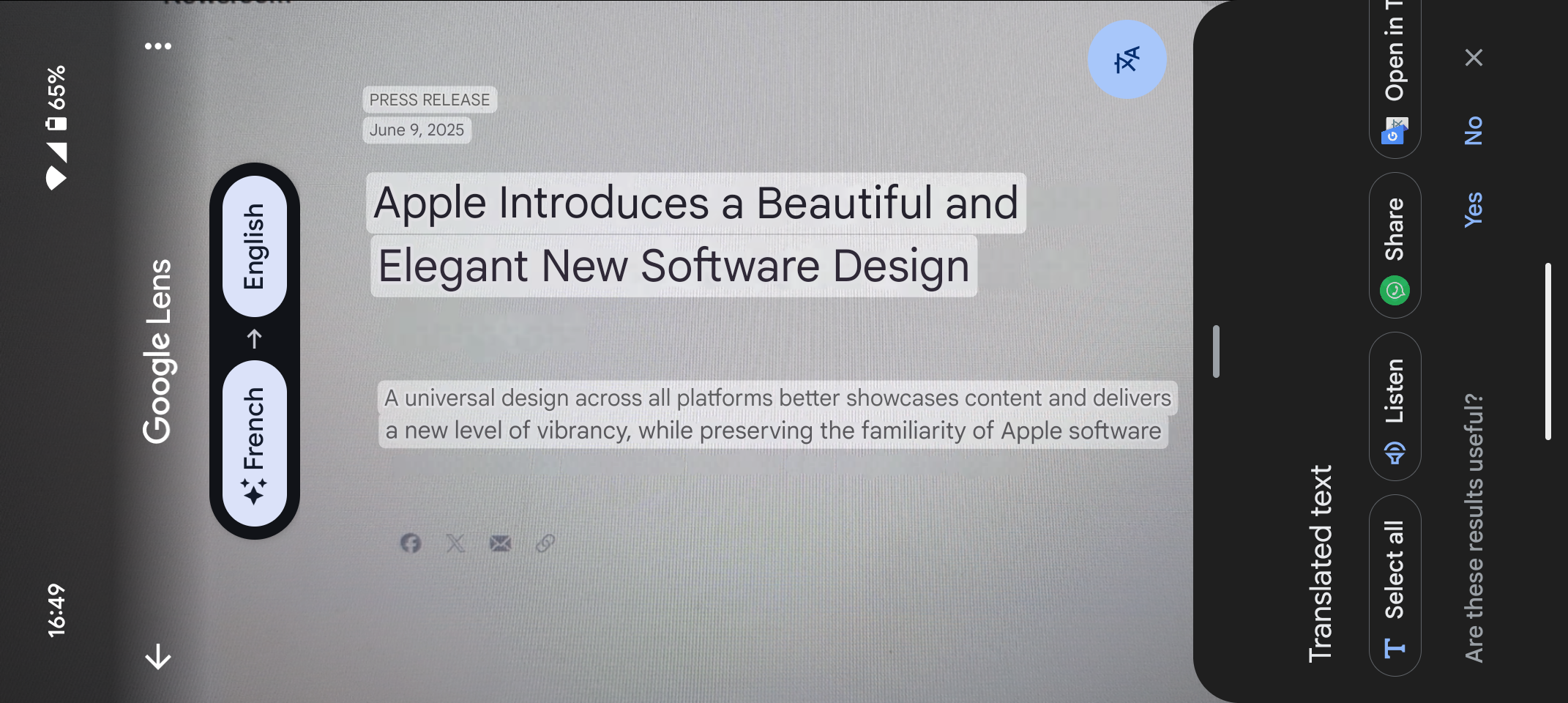This screenshot has width=1568, height=703.
Task: Tap the Select all chip
Action: click(1395, 584)
